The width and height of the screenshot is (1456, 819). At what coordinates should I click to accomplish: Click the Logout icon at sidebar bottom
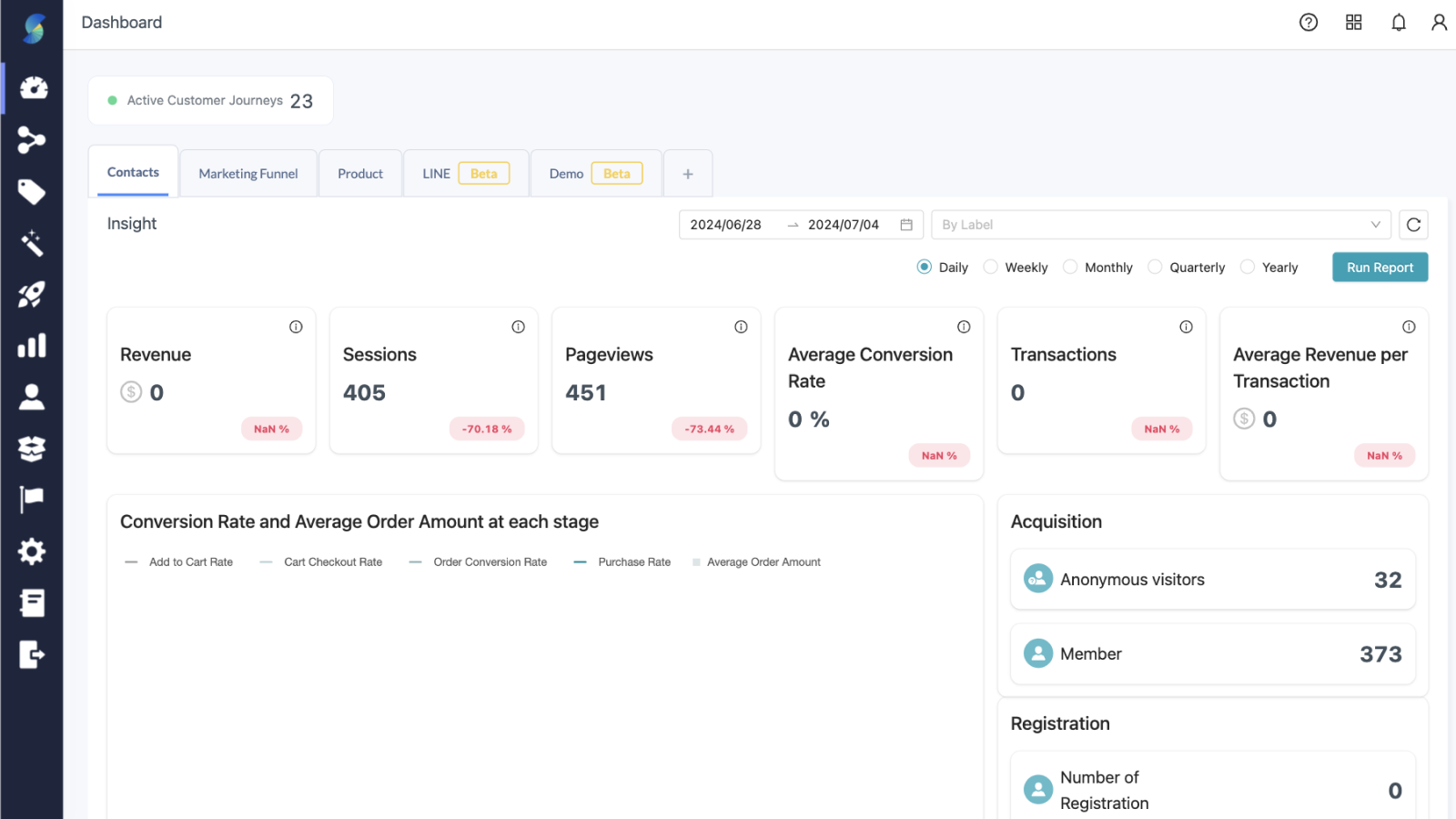[x=32, y=655]
